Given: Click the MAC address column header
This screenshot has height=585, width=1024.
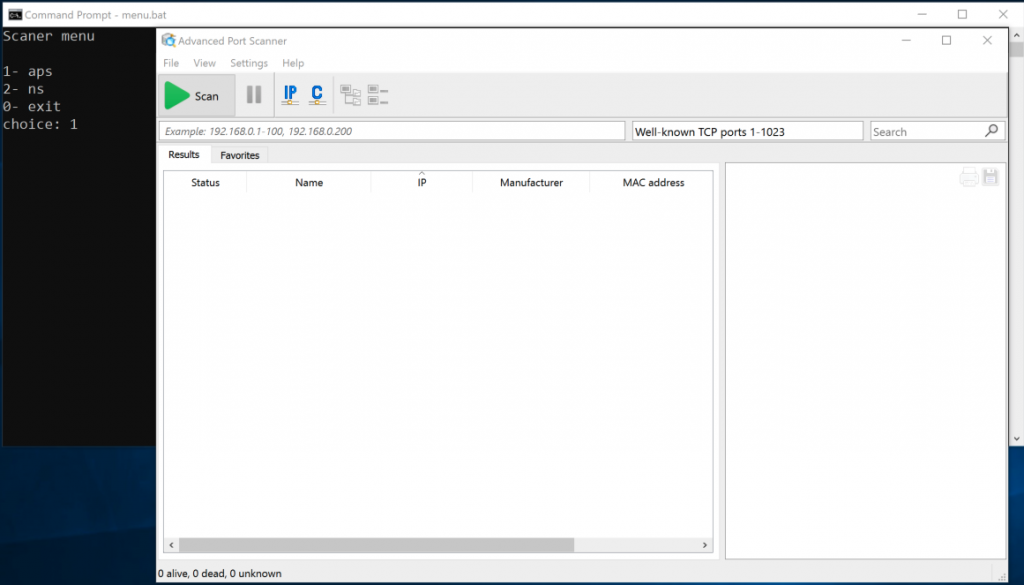Looking at the screenshot, I should 653,183.
